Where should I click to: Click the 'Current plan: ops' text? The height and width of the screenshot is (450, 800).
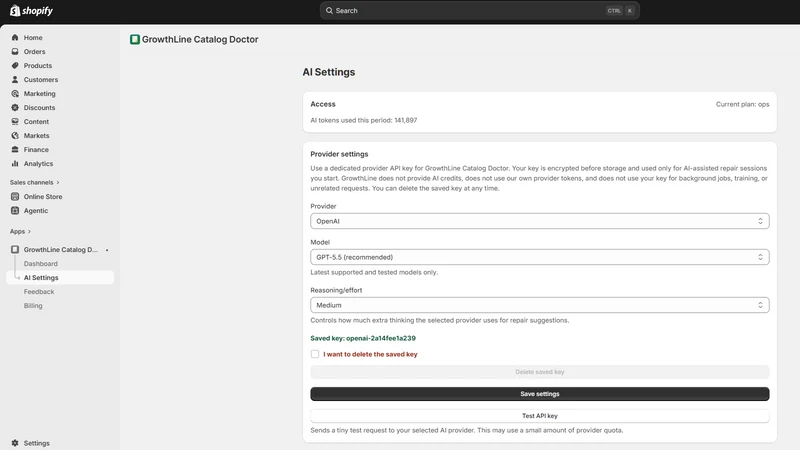[x=742, y=104]
